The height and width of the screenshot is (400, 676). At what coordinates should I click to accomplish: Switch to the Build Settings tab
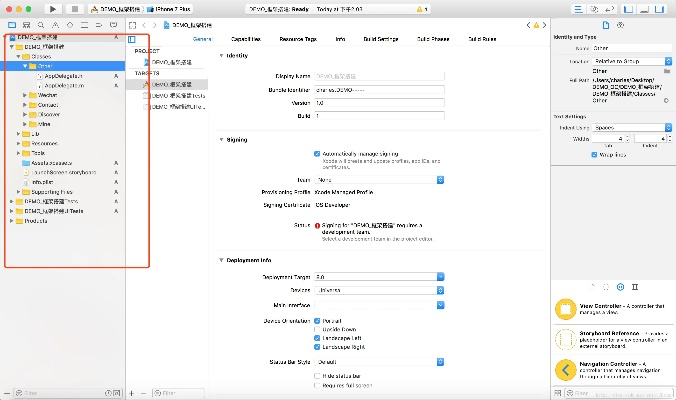pyautogui.click(x=380, y=39)
